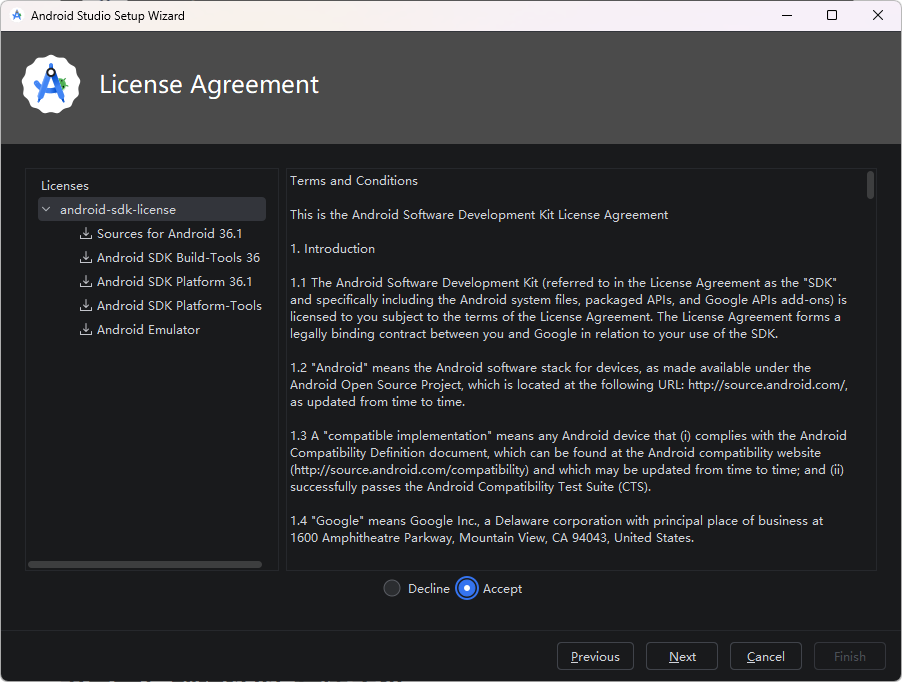Screen dimensions: 902x682
Task: Select android-sdk-license in Licenses list
Action: (152, 209)
